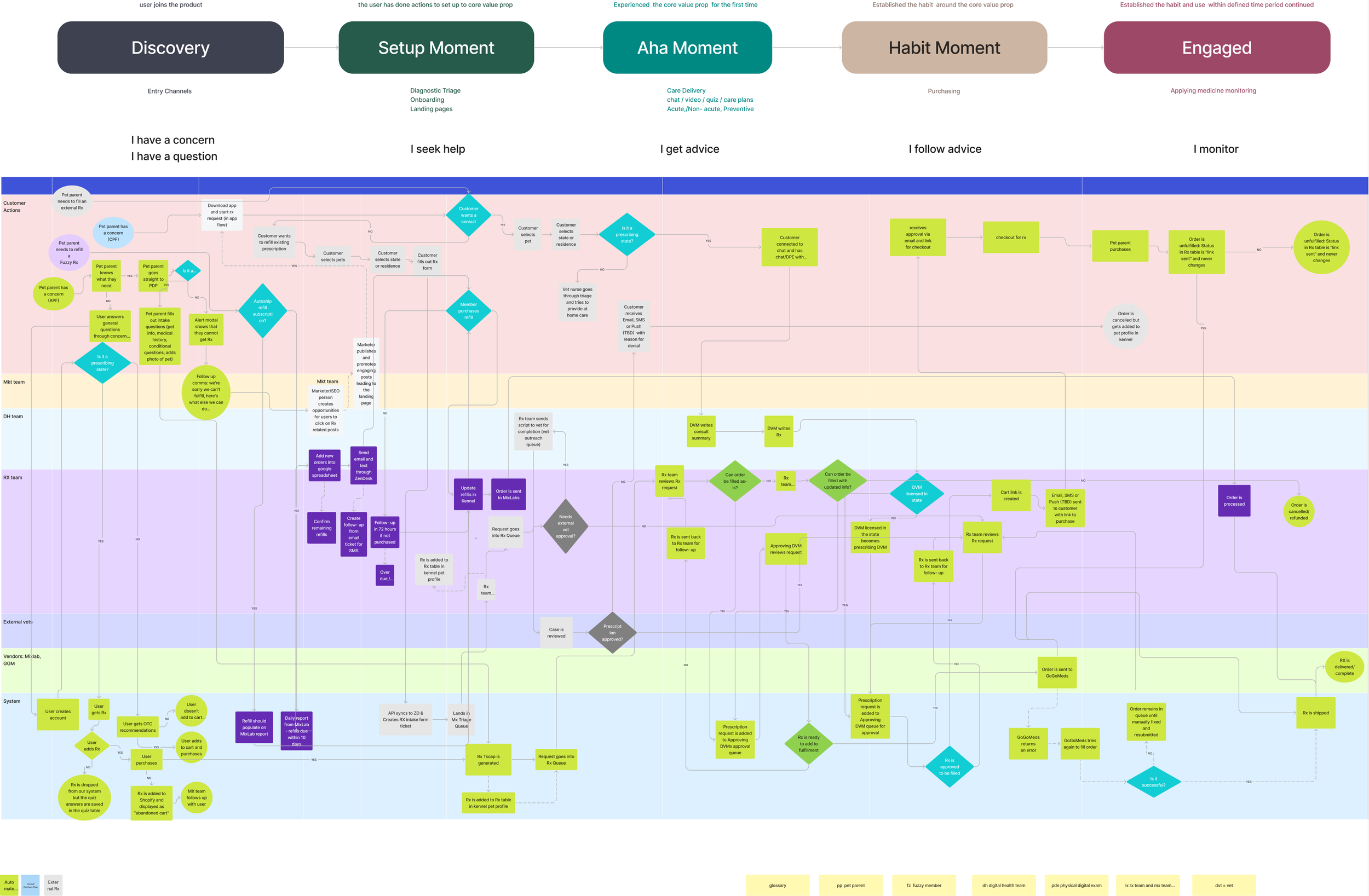Click 'Needs external vet approval?' gray diamond
The height and width of the screenshot is (896, 1369).
[566, 526]
